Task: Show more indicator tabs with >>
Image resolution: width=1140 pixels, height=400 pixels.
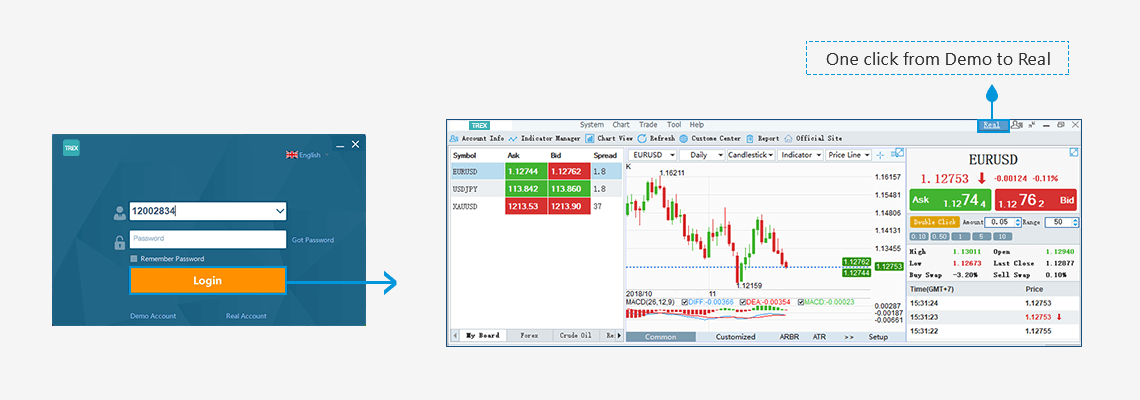Action: 848,337
